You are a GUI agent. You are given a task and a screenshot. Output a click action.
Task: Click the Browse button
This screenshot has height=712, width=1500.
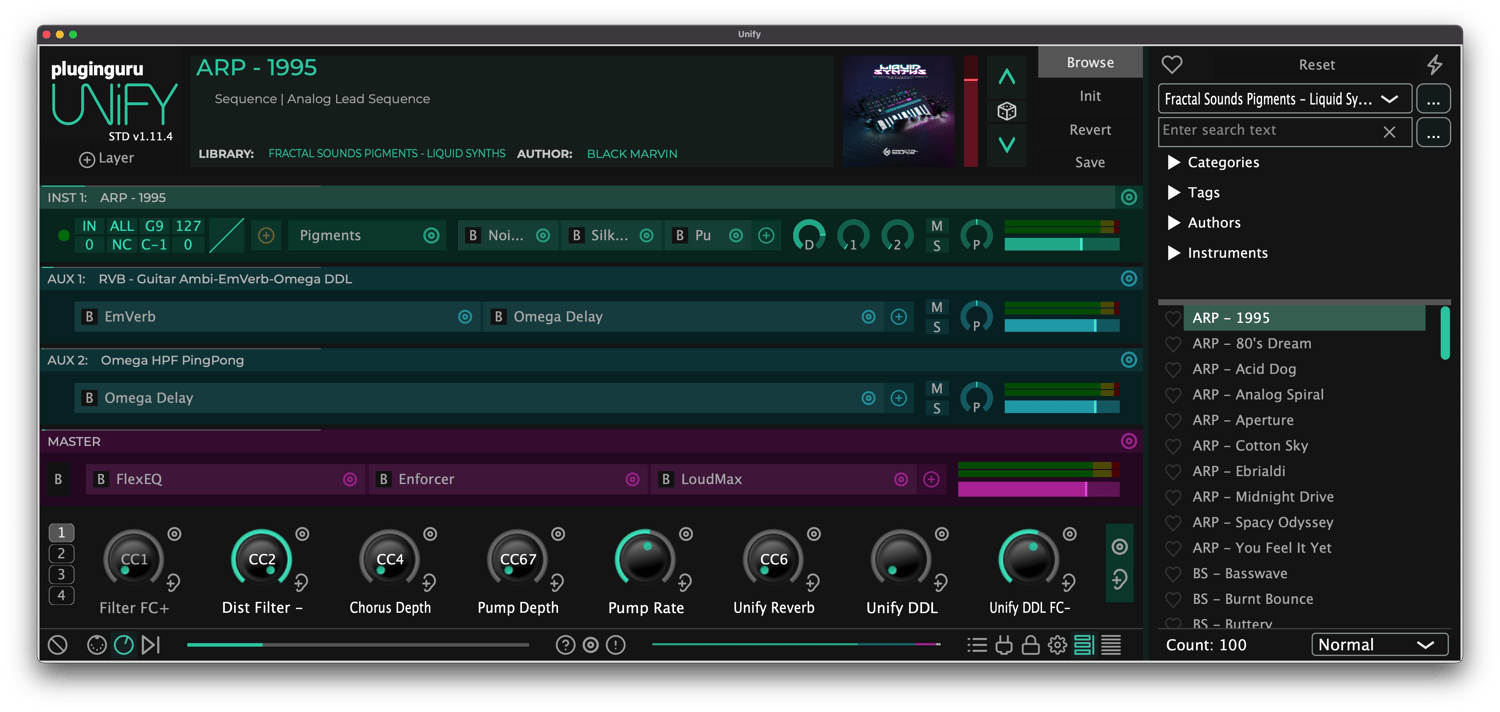point(1090,62)
